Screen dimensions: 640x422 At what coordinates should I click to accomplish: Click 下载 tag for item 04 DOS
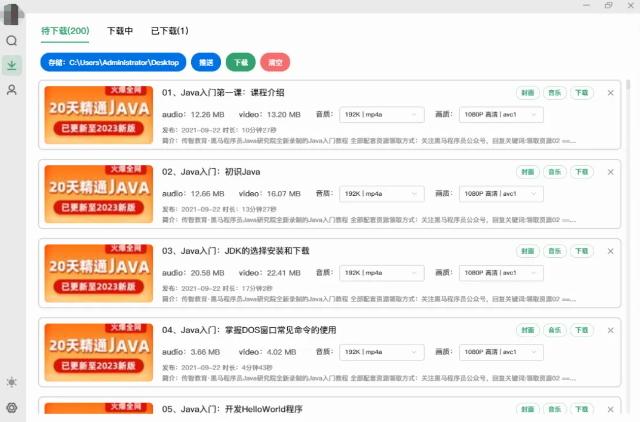coord(582,331)
